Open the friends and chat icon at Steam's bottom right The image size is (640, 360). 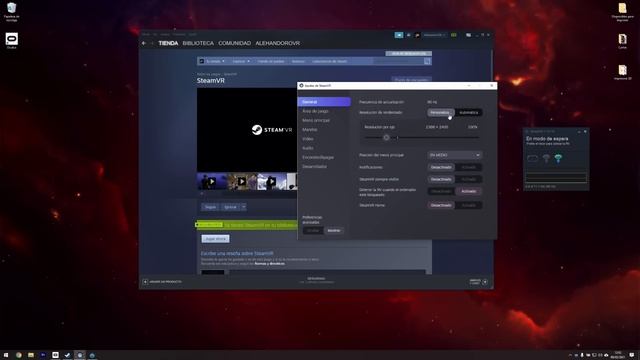(485, 282)
